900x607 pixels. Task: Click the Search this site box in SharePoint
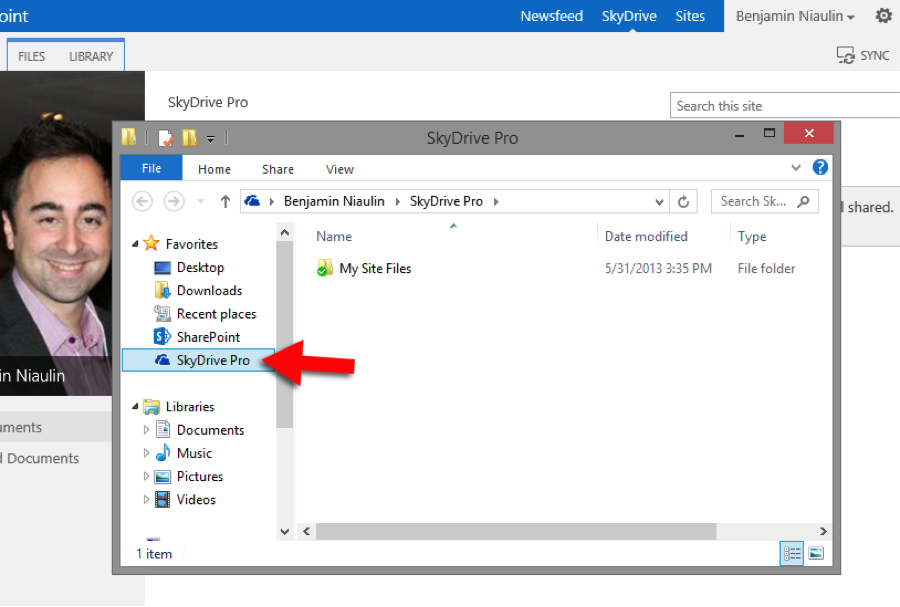coord(785,106)
